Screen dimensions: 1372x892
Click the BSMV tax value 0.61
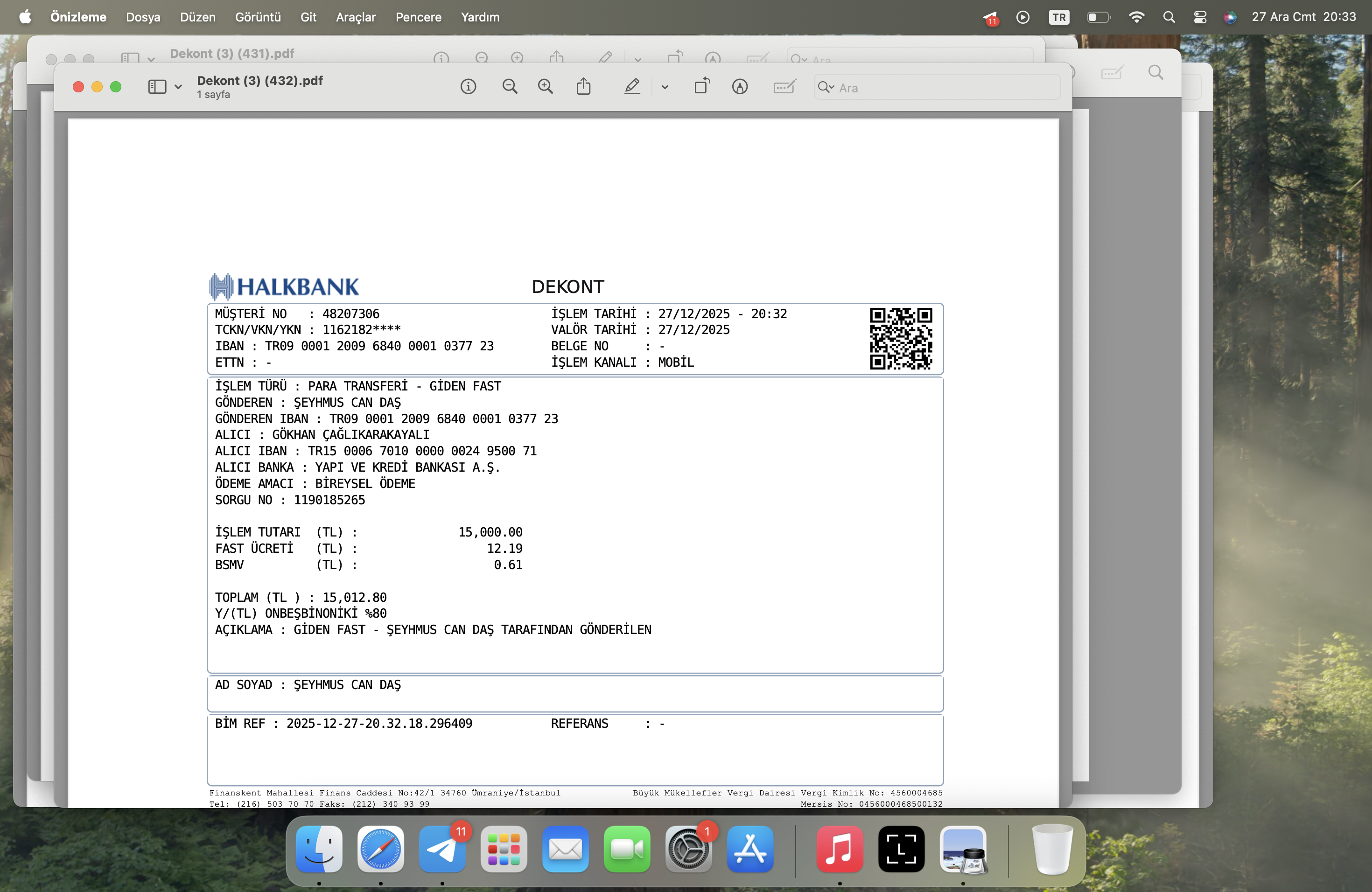coord(509,564)
